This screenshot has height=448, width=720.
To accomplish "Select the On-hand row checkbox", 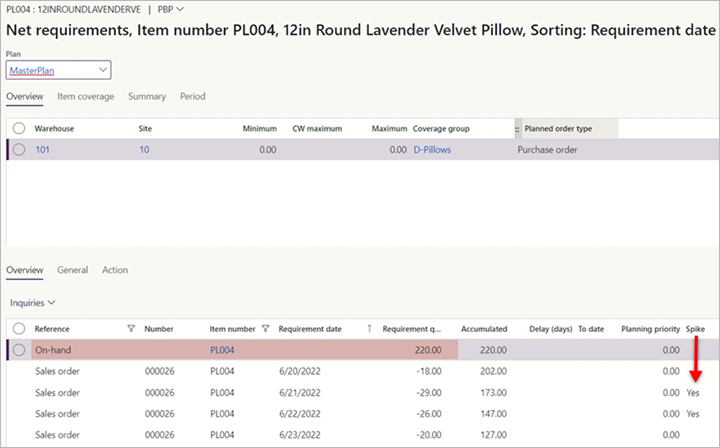I will pos(19,350).
